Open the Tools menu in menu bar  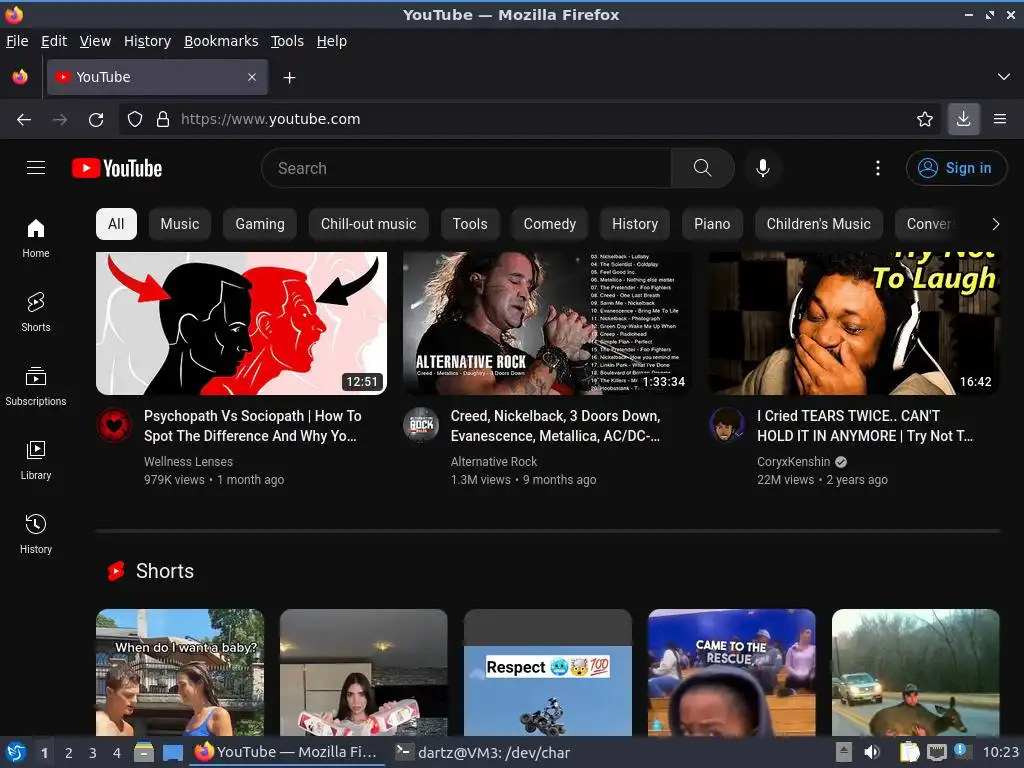[287, 41]
